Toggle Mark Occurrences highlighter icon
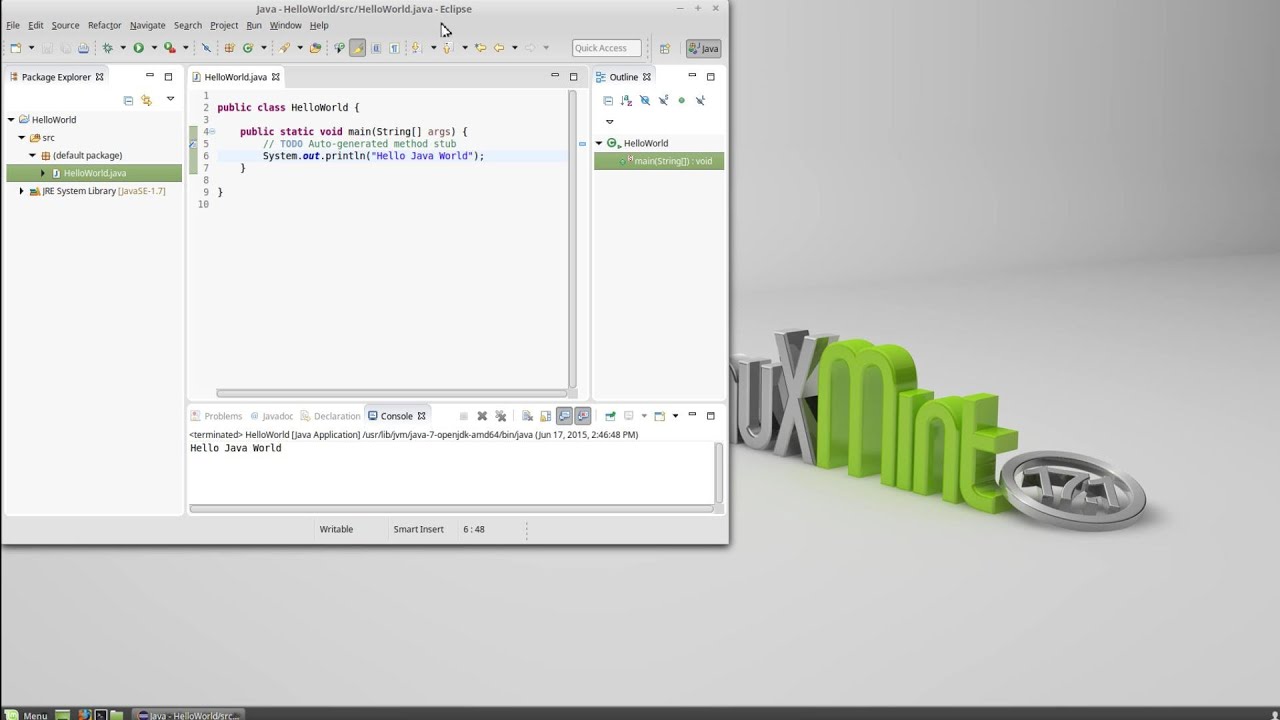1280x720 pixels. click(x=358, y=48)
